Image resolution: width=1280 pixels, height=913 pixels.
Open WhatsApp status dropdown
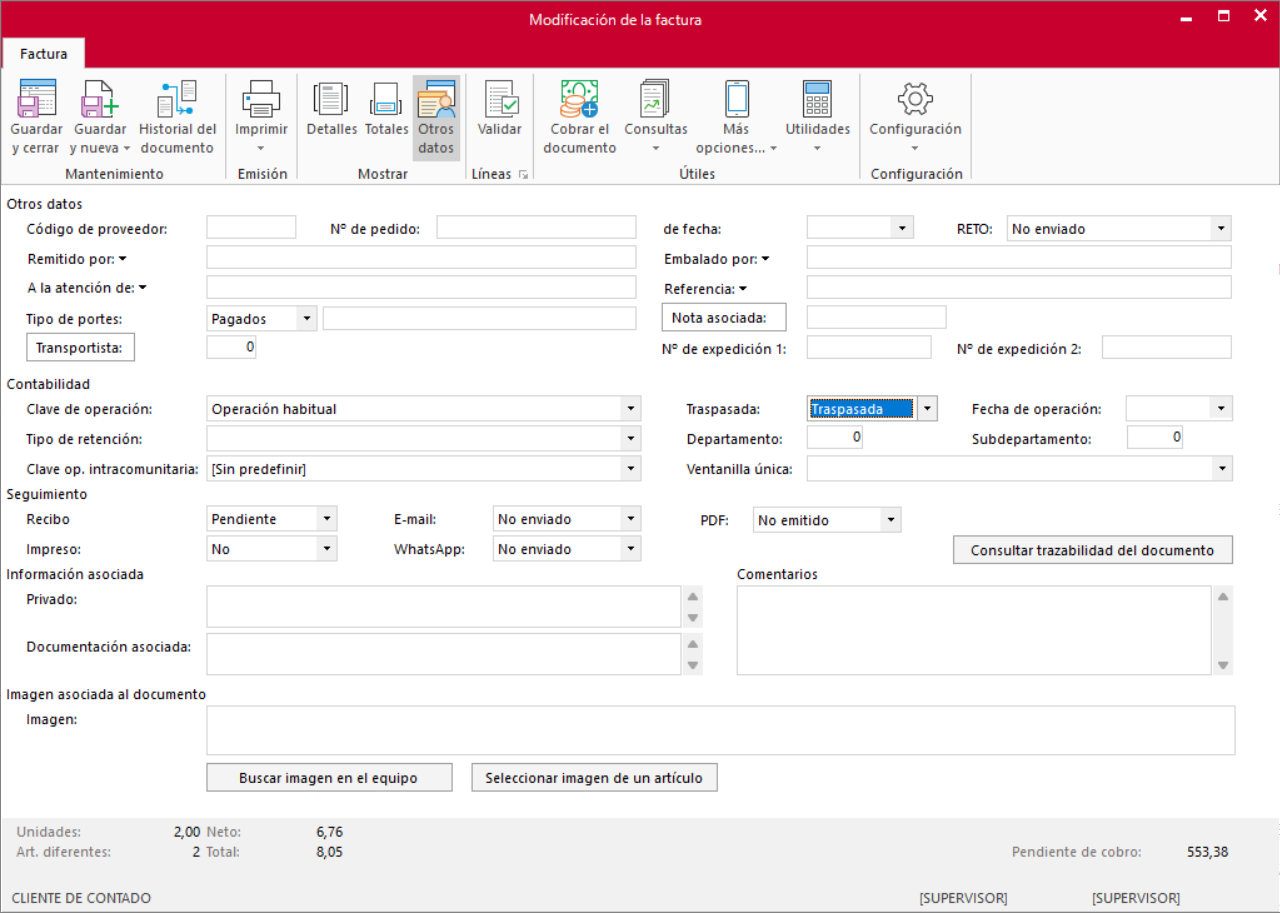(630, 549)
